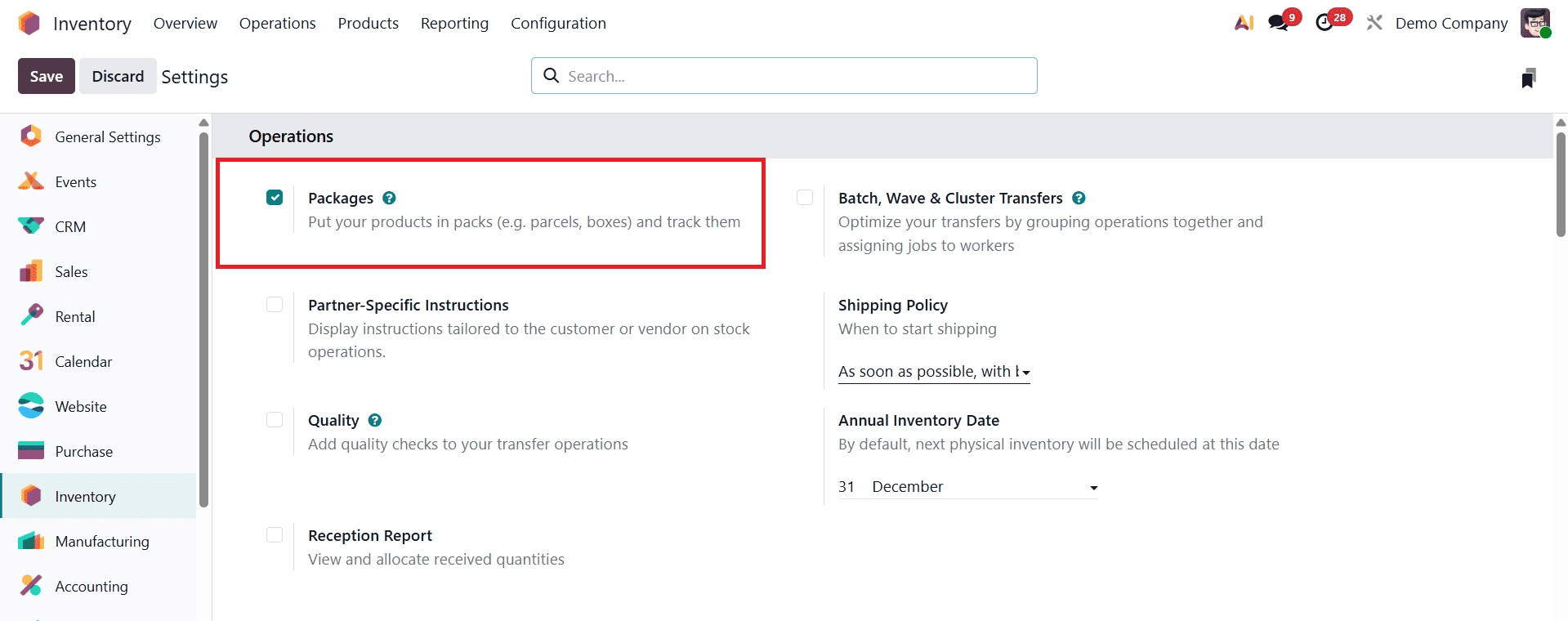Open the AI assistant from the top bar
The height and width of the screenshot is (621, 1568).
pos(1243,23)
